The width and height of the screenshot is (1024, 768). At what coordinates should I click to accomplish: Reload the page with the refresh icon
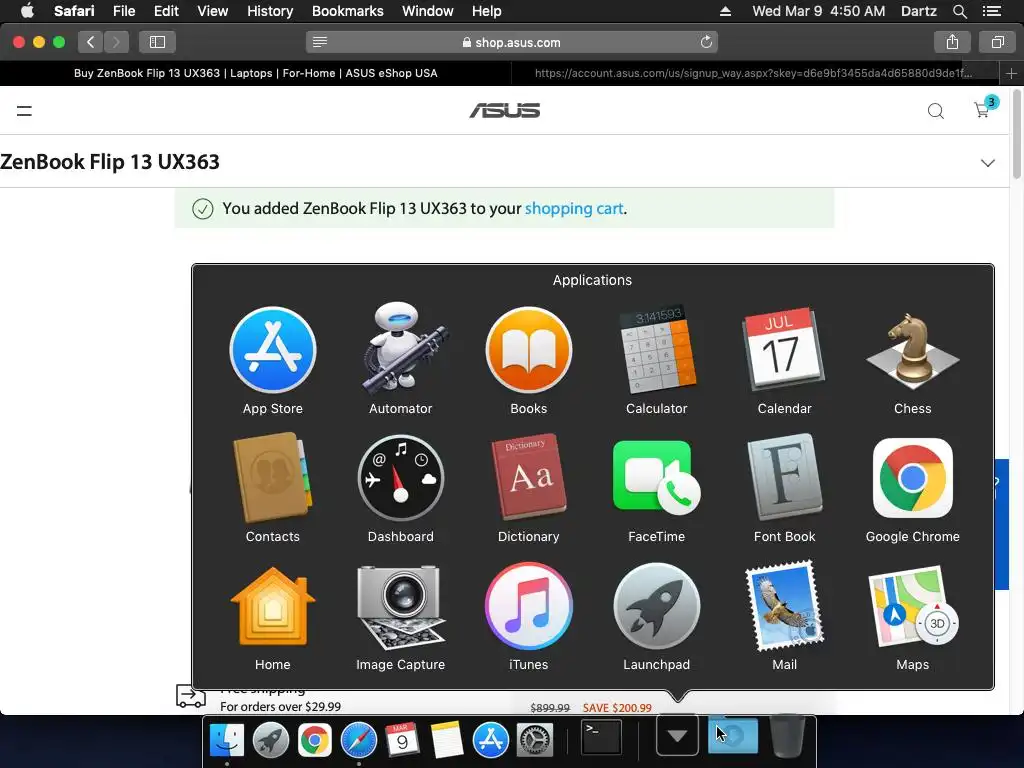click(706, 42)
